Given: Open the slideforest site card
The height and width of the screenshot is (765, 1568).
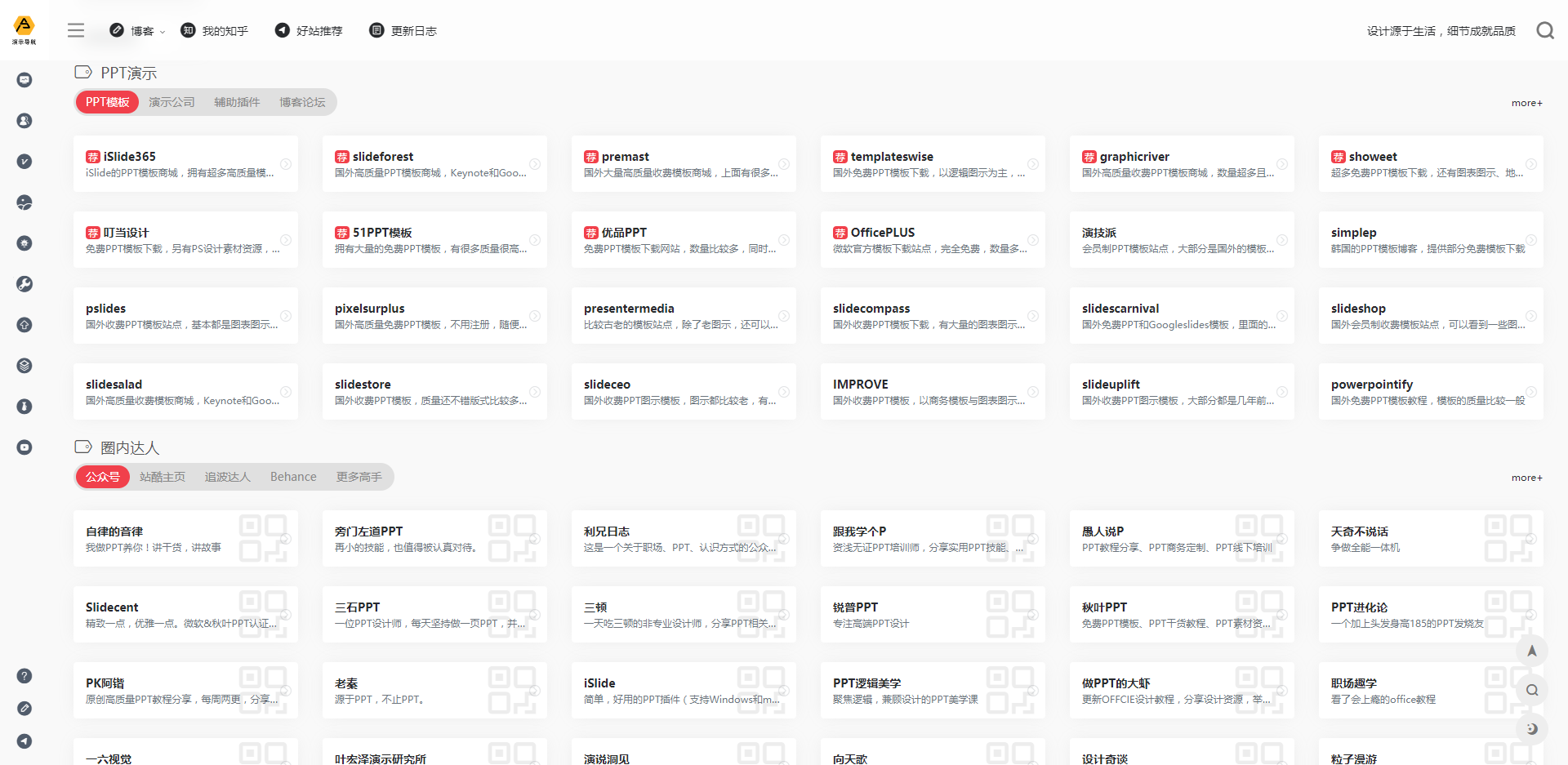Looking at the screenshot, I should (434, 163).
